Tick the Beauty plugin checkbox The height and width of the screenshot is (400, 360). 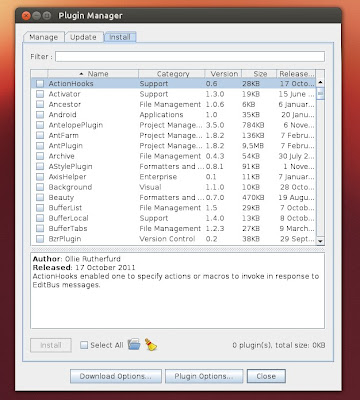pyautogui.click(x=40, y=197)
